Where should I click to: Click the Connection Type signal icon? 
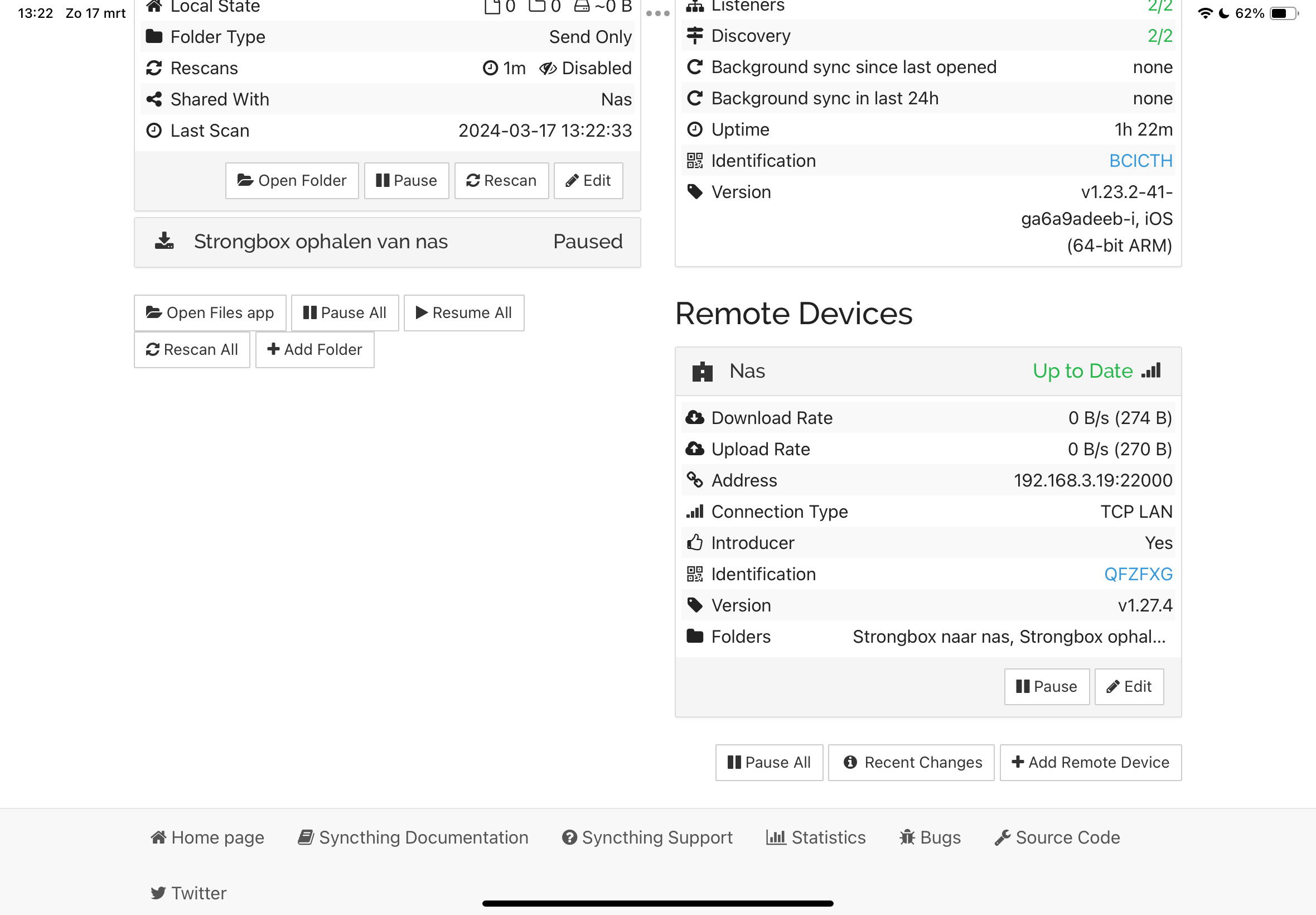click(695, 512)
